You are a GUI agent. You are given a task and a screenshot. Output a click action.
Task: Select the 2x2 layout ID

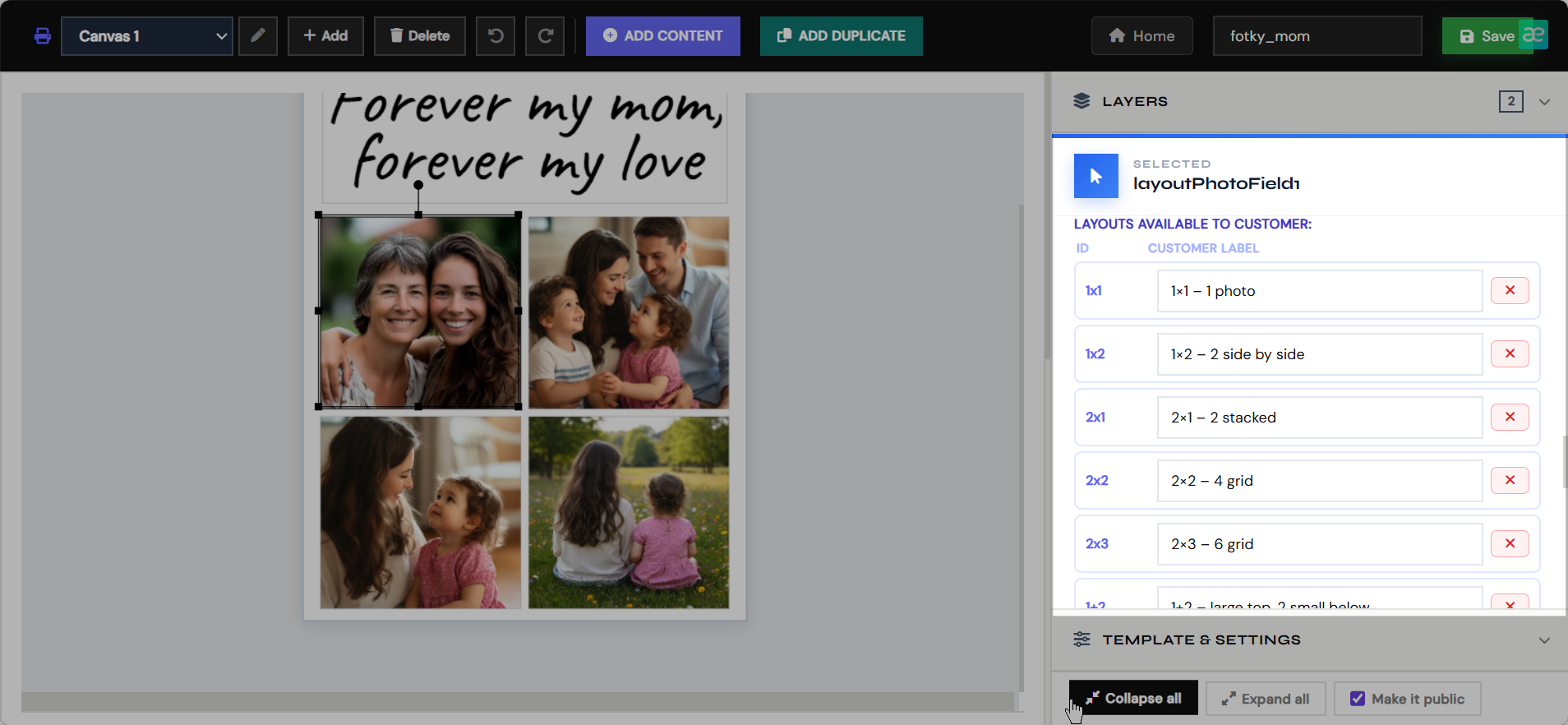1097,481
